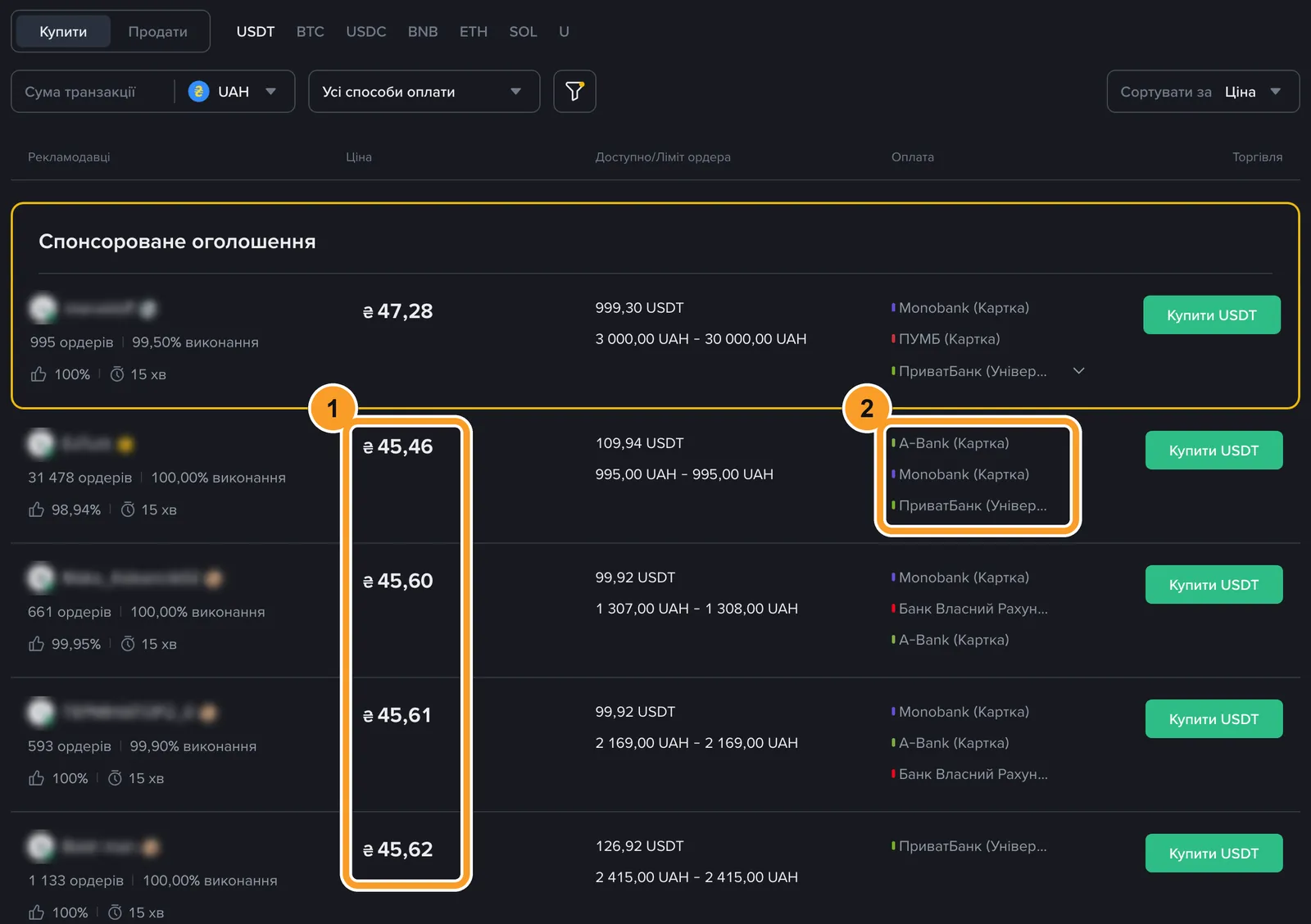Viewport: 1311px width, 924px height.
Task: Click thumbs-up icon in sponsored ad row
Action: tap(39, 374)
